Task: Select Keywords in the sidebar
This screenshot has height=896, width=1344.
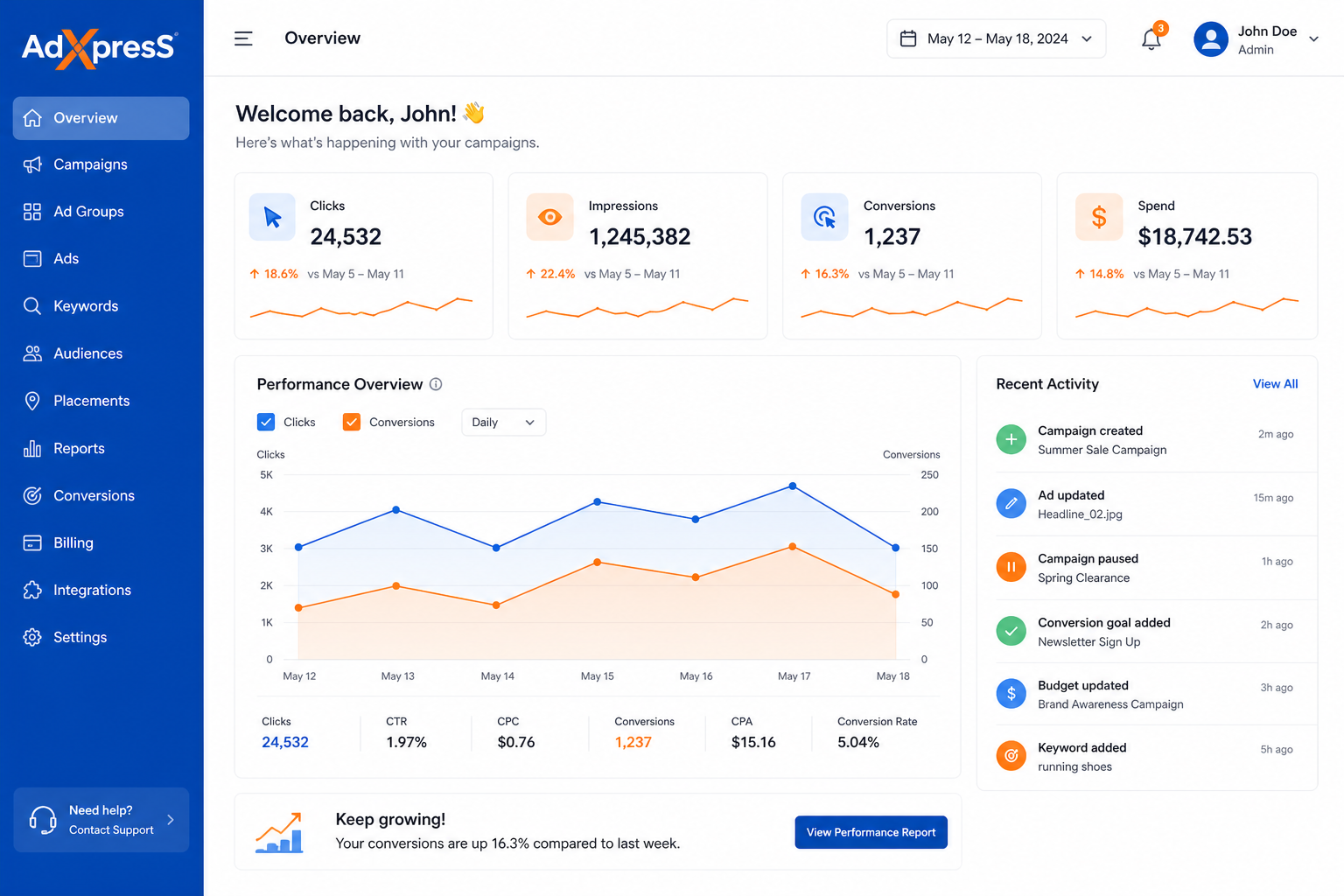Action: click(101, 306)
